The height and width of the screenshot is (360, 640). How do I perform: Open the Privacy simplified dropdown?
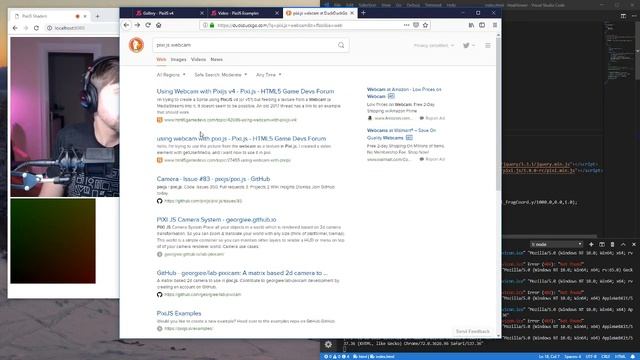[x=433, y=45]
